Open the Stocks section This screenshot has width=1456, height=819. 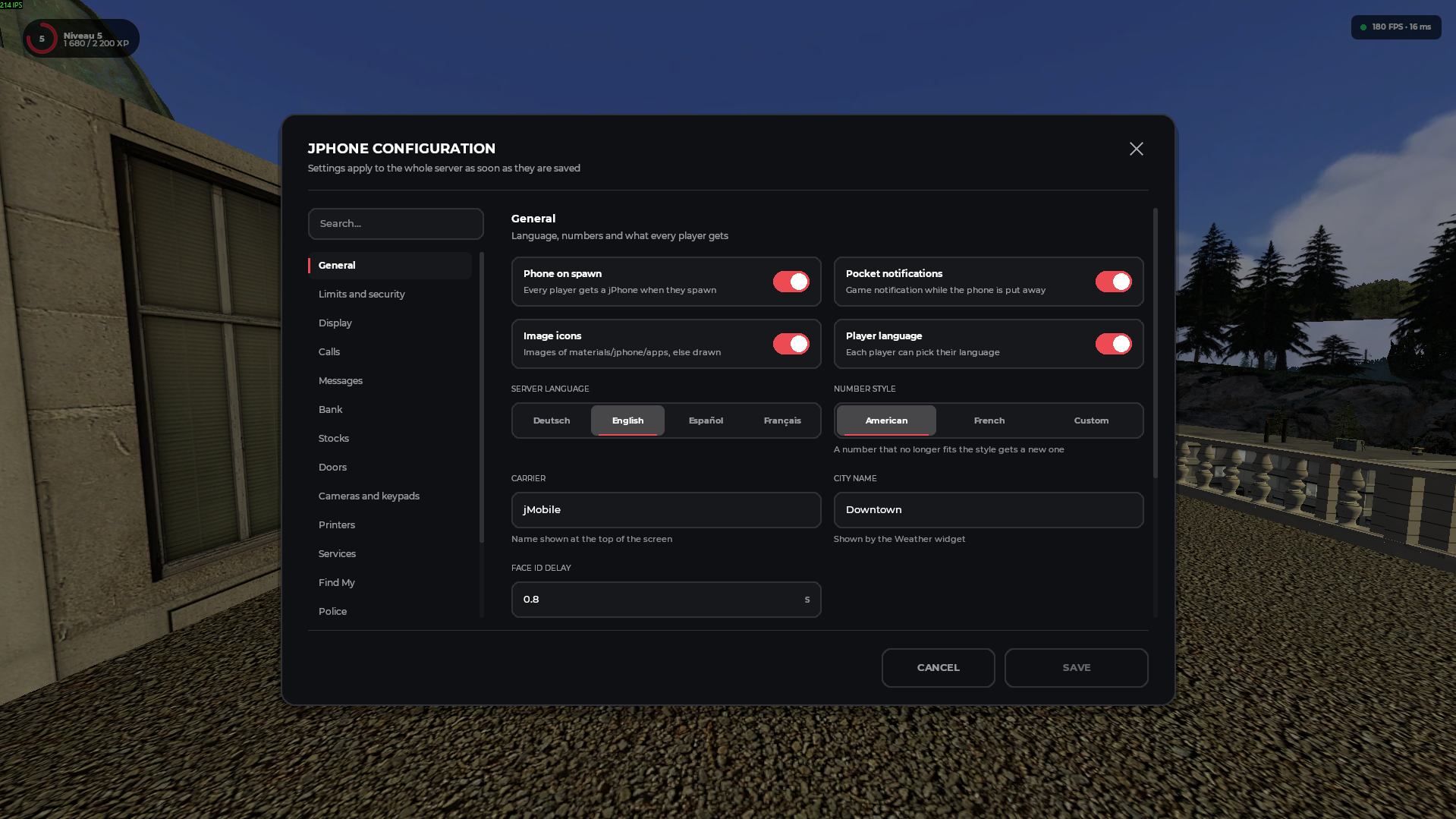pos(390,439)
